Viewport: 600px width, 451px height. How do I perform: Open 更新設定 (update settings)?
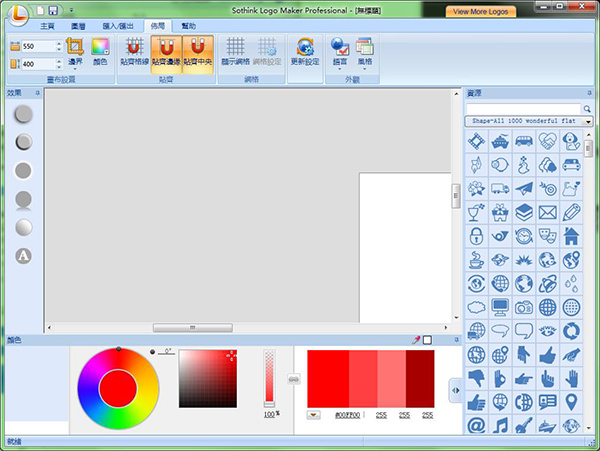click(x=305, y=52)
